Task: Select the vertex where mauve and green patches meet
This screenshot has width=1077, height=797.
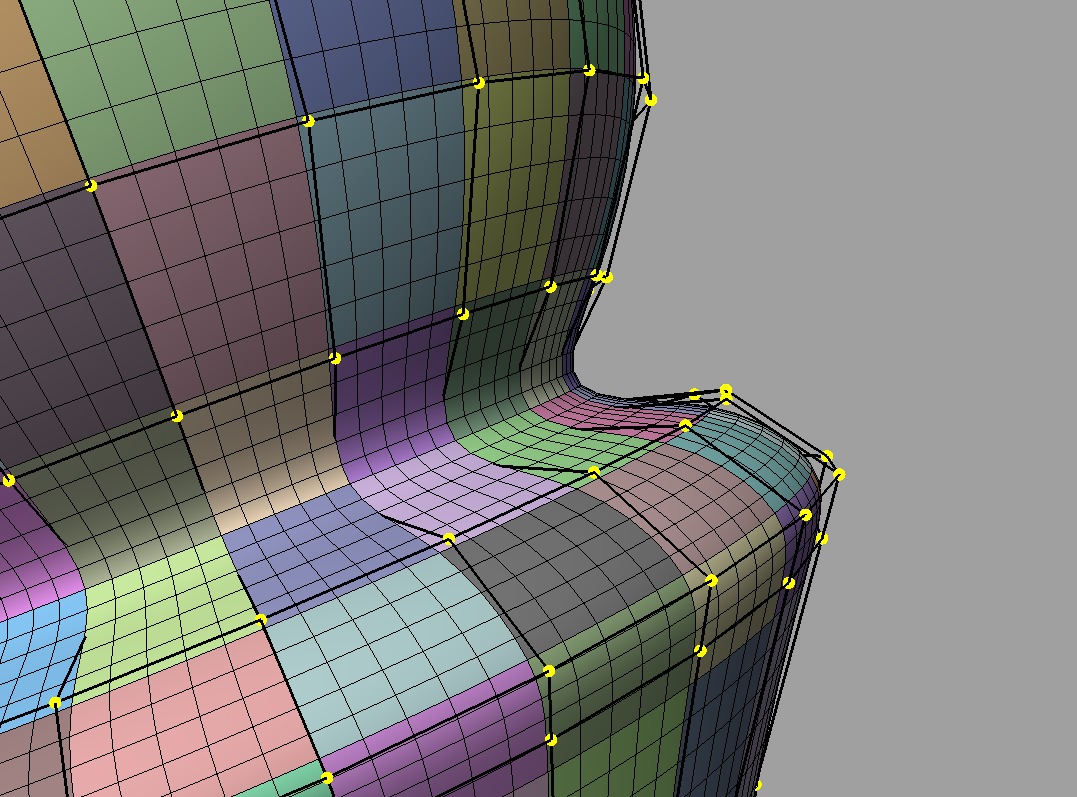Action: 91,185
